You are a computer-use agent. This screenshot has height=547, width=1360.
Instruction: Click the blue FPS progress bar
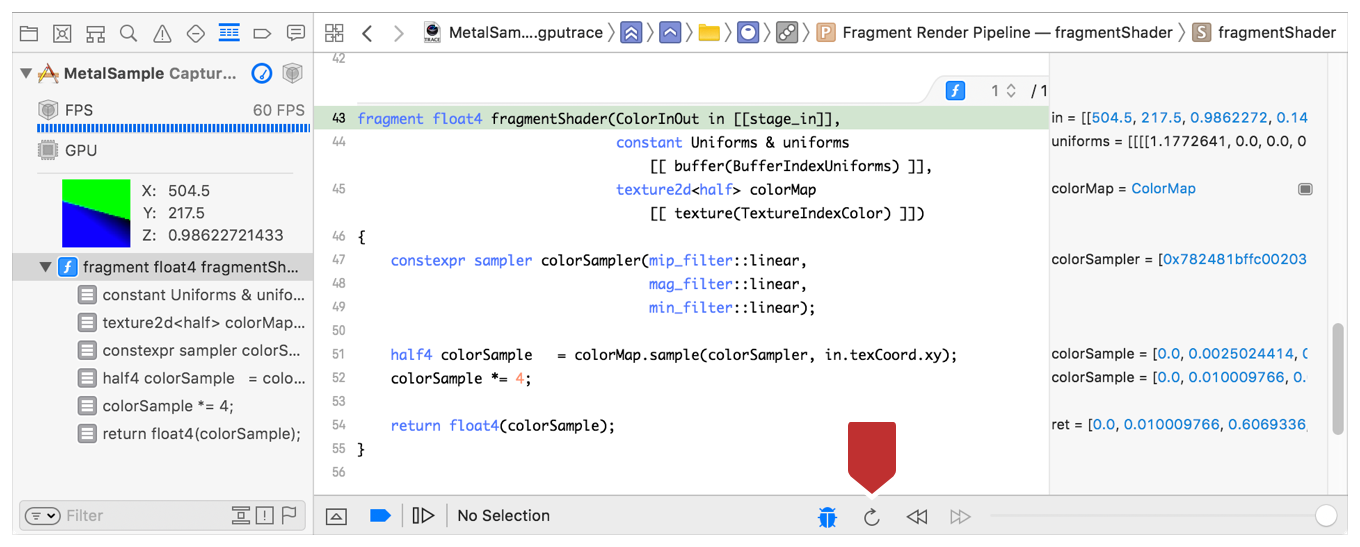(x=171, y=128)
